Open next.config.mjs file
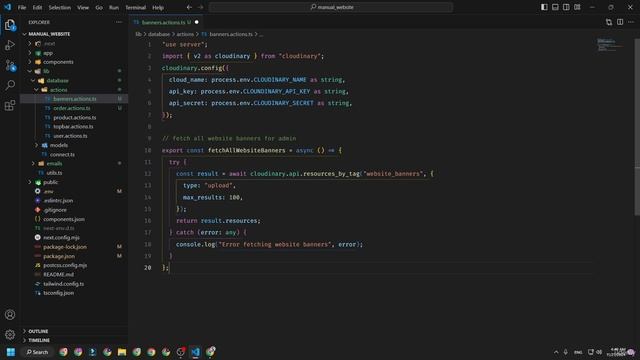This screenshot has width=640, height=360. pyautogui.click(x=74, y=238)
